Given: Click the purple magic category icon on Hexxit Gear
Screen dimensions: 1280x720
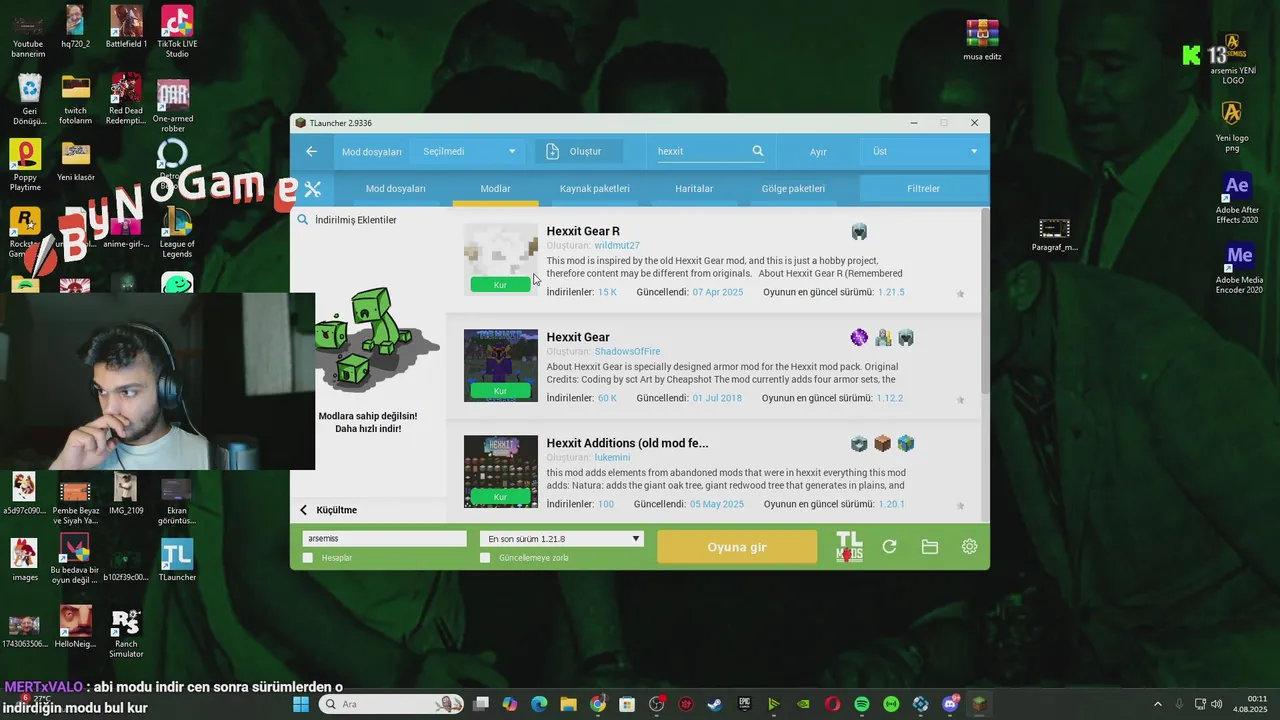Looking at the screenshot, I should pyautogui.click(x=859, y=338).
